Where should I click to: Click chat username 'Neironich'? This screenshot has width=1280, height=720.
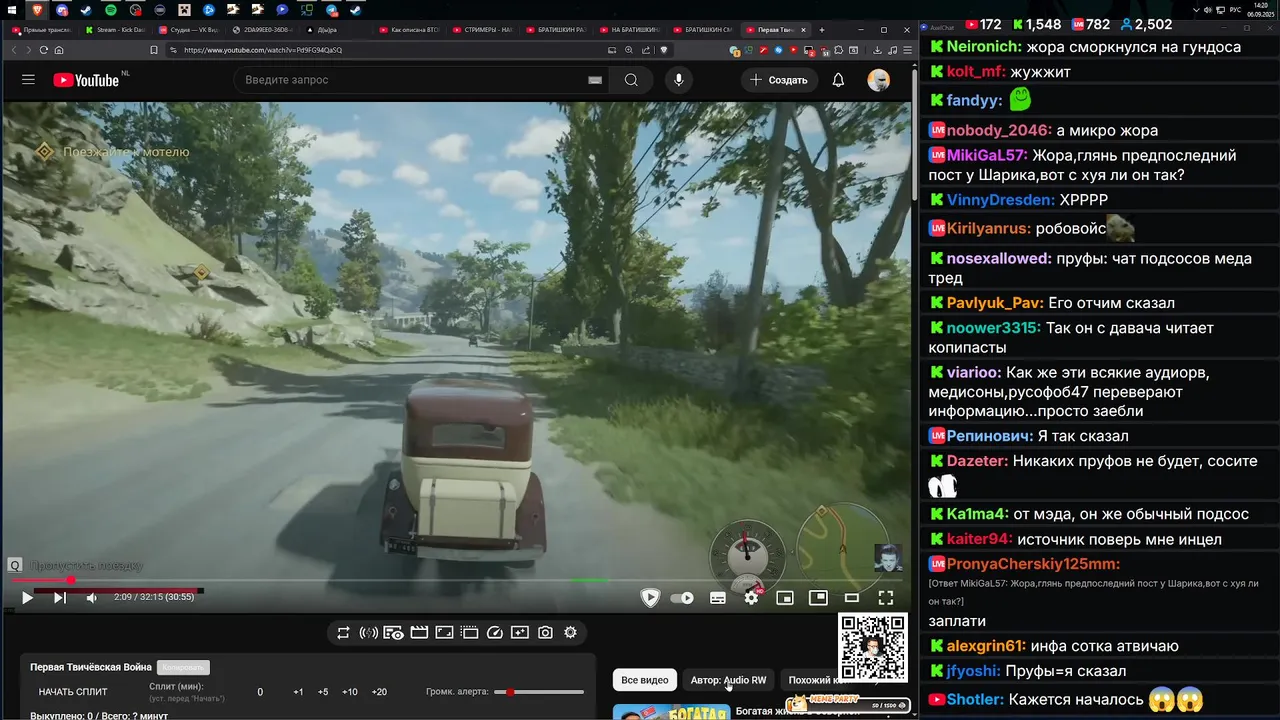pos(983,47)
